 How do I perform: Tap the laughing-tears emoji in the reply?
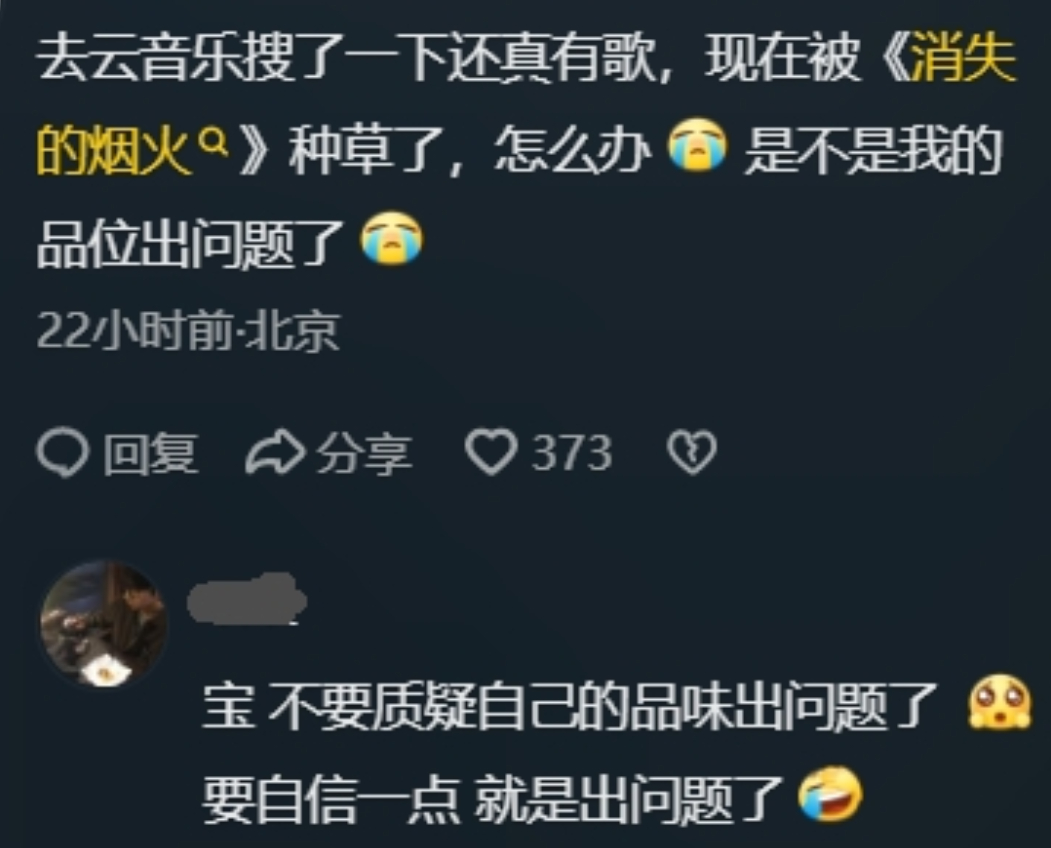tap(830, 794)
